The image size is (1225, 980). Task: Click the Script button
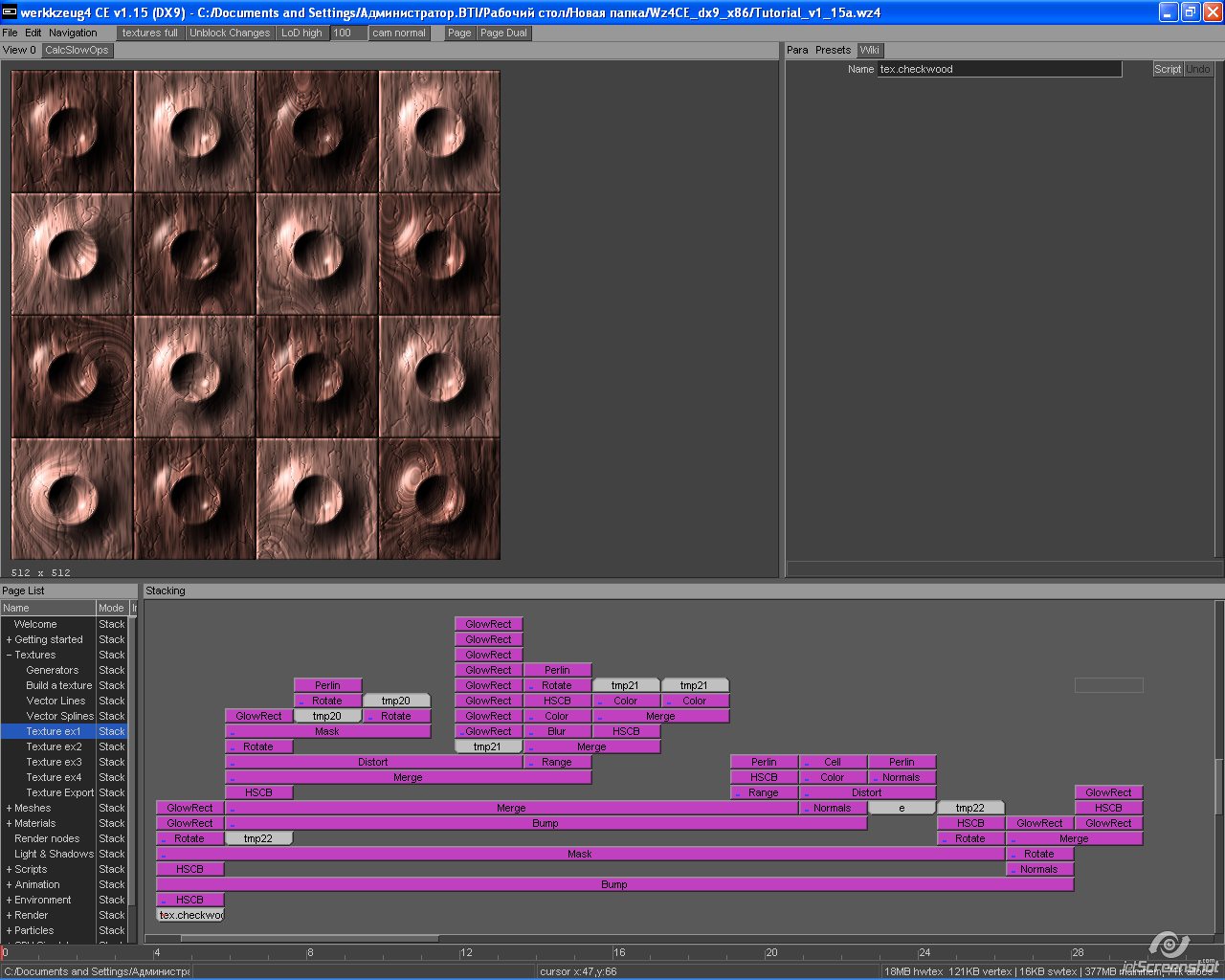[x=1168, y=69]
